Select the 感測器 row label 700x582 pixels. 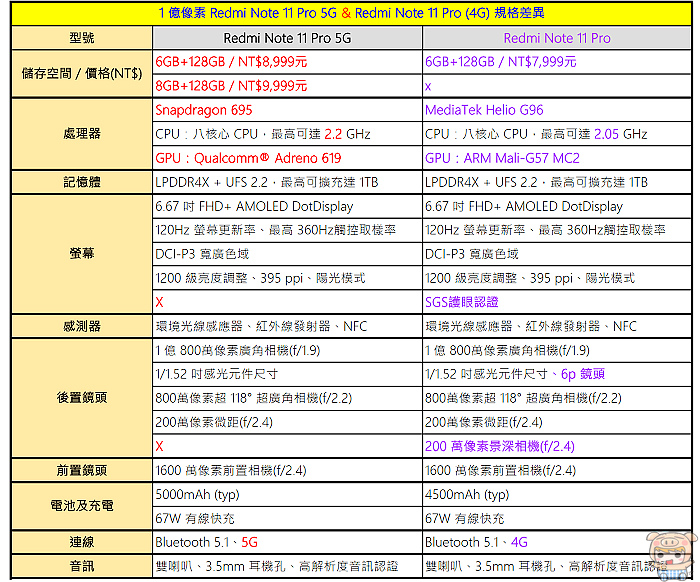(x=82, y=326)
